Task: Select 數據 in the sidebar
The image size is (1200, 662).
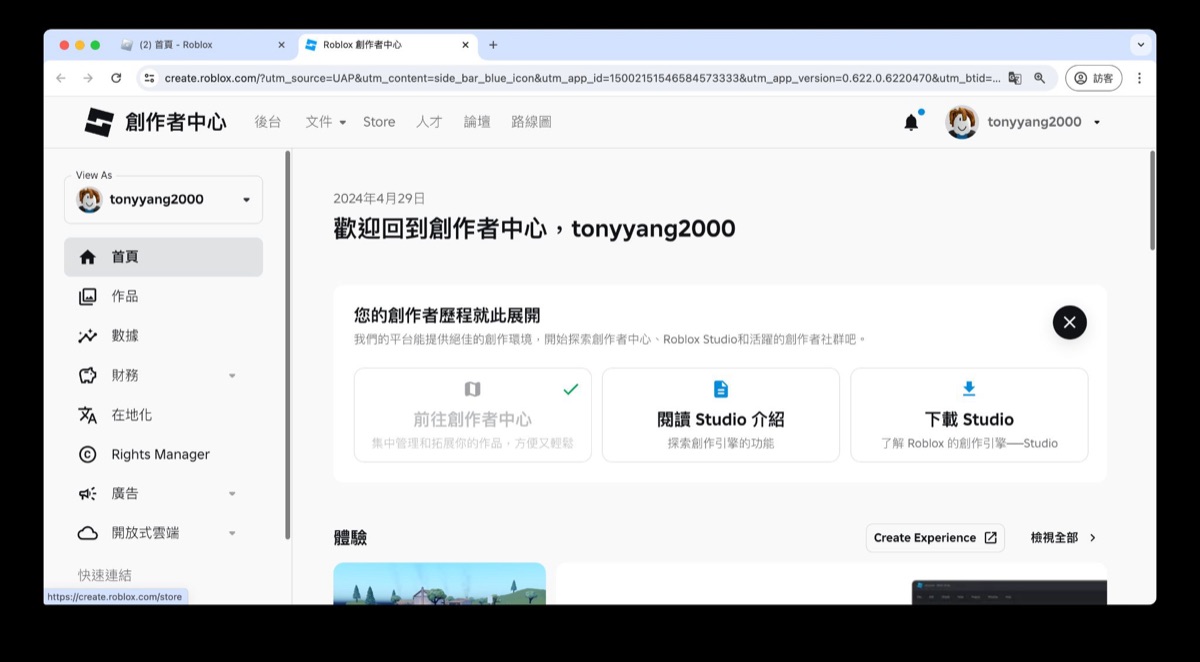Action: pyautogui.click(x=164, y=336)
